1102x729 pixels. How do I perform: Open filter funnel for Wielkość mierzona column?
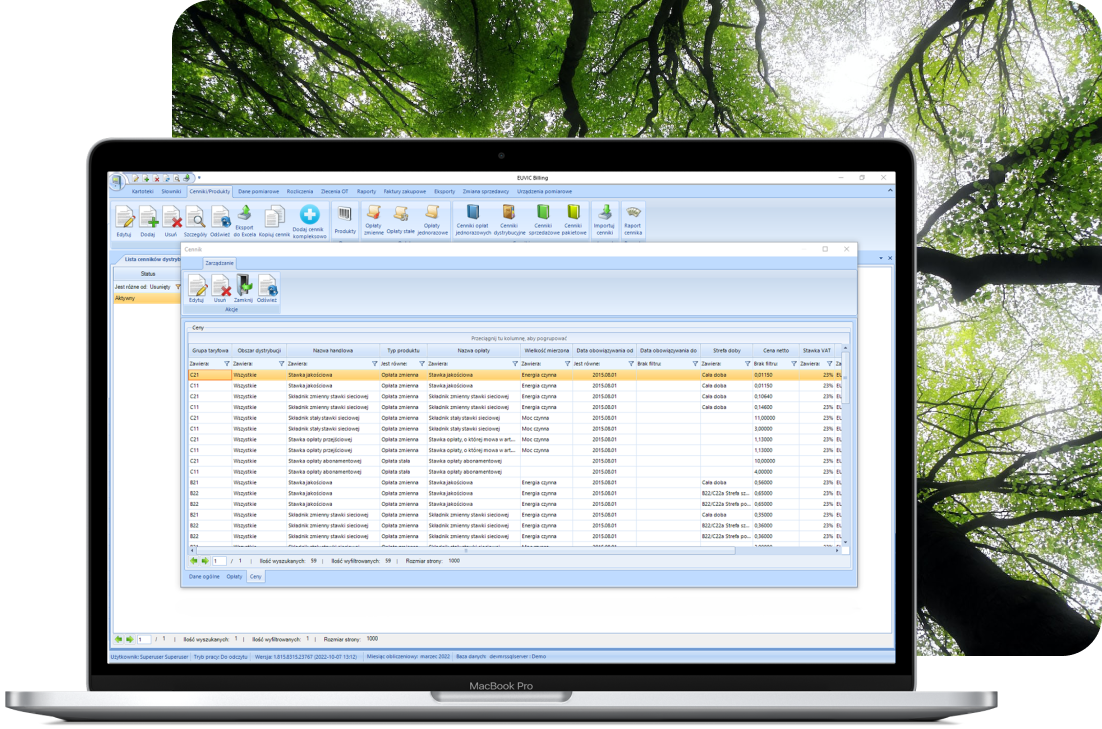click(x=567, y=363)
